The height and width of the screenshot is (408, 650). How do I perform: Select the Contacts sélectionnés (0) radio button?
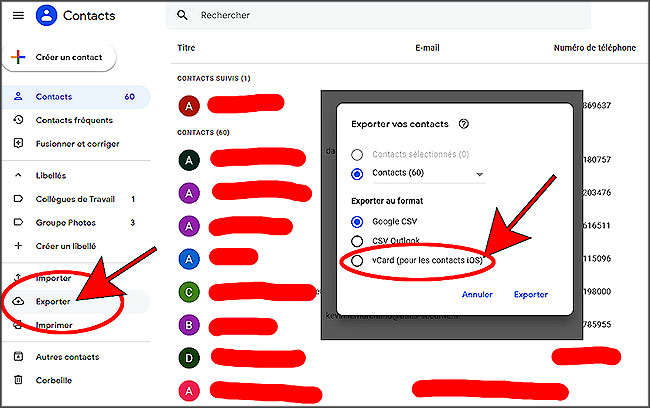pos(357,155)
